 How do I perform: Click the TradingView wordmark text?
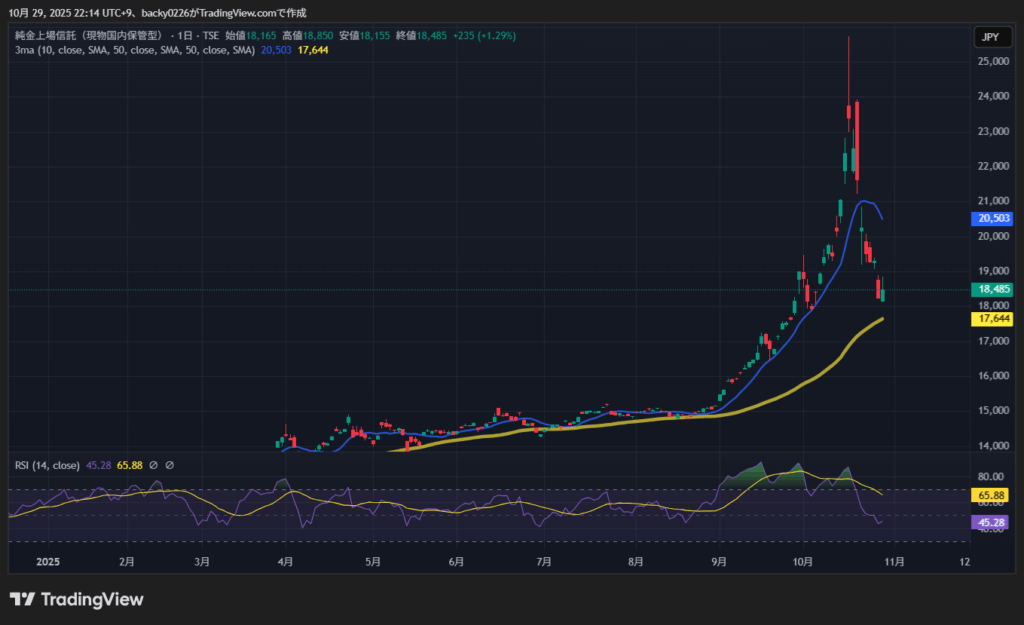(93, 600)
